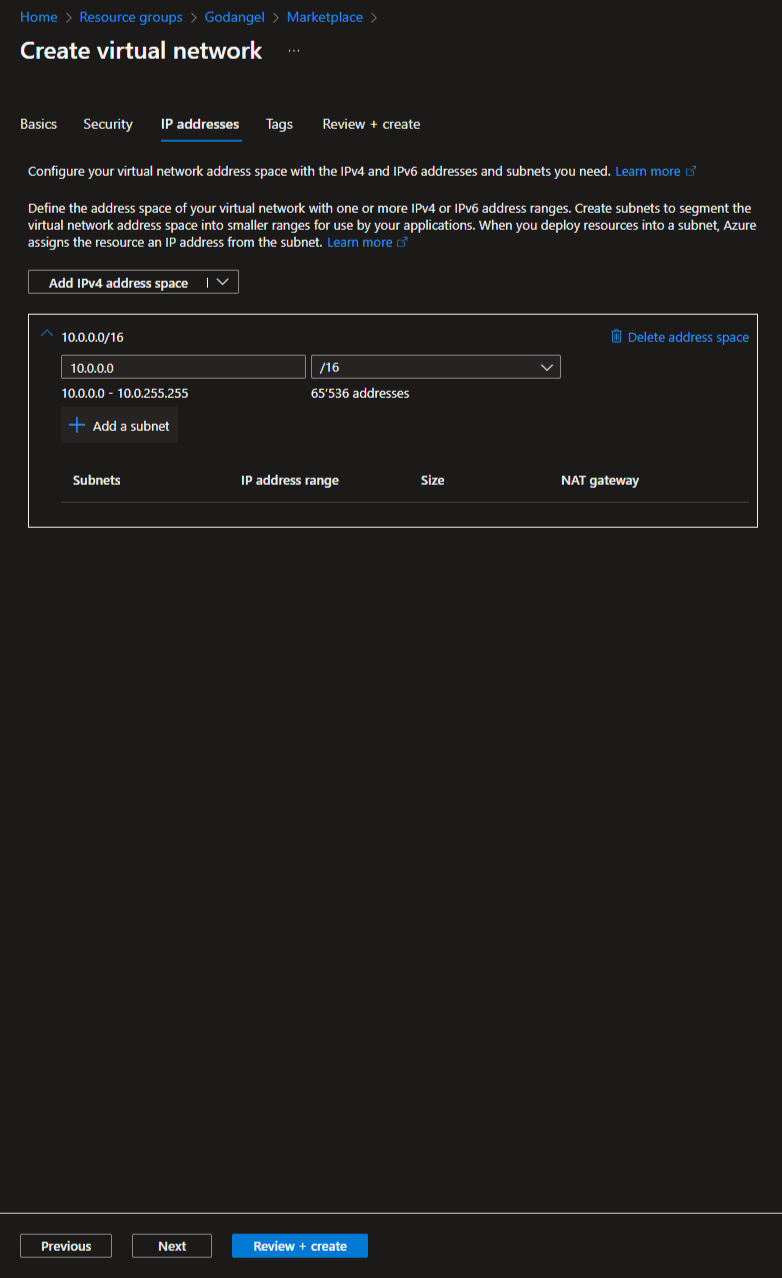Open Resource groups breadcrumb

point(131,17)
